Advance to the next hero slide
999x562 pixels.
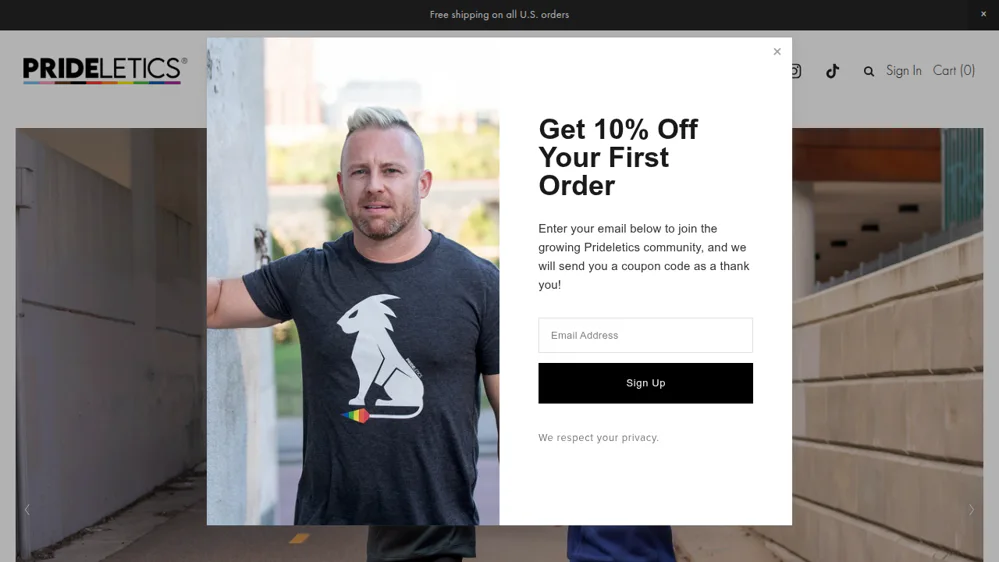[x=971, y=509]
